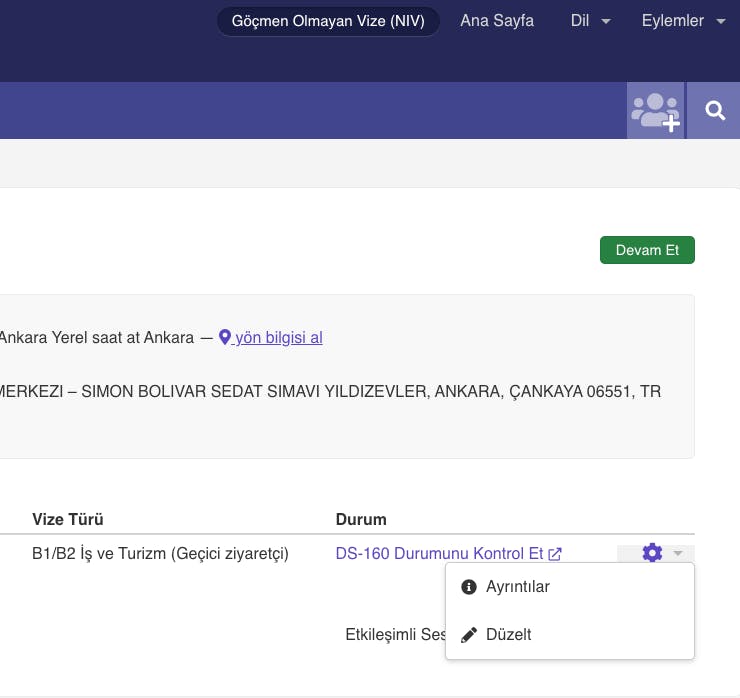Open search with the magnifier icon
Viewport: 740px width, 698px height.
pos(715,111)
